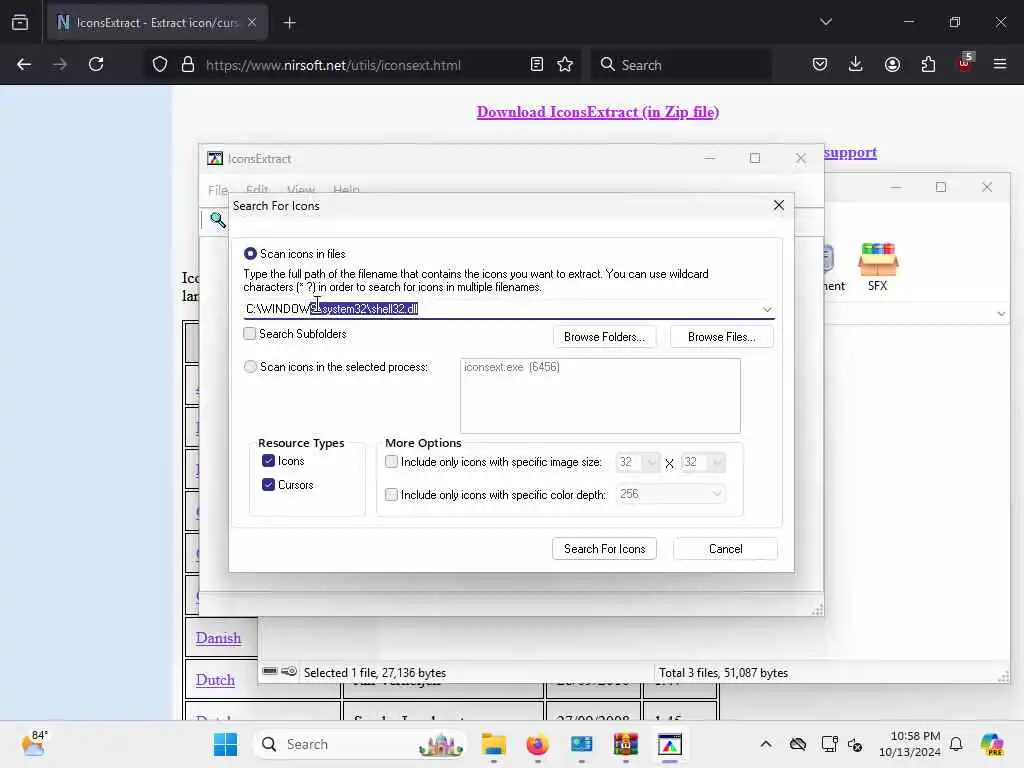Viewport: 1024px width, 768px height.
Task: Open Download IconsExtract Zip file link
Action: [x=598, y=112]
